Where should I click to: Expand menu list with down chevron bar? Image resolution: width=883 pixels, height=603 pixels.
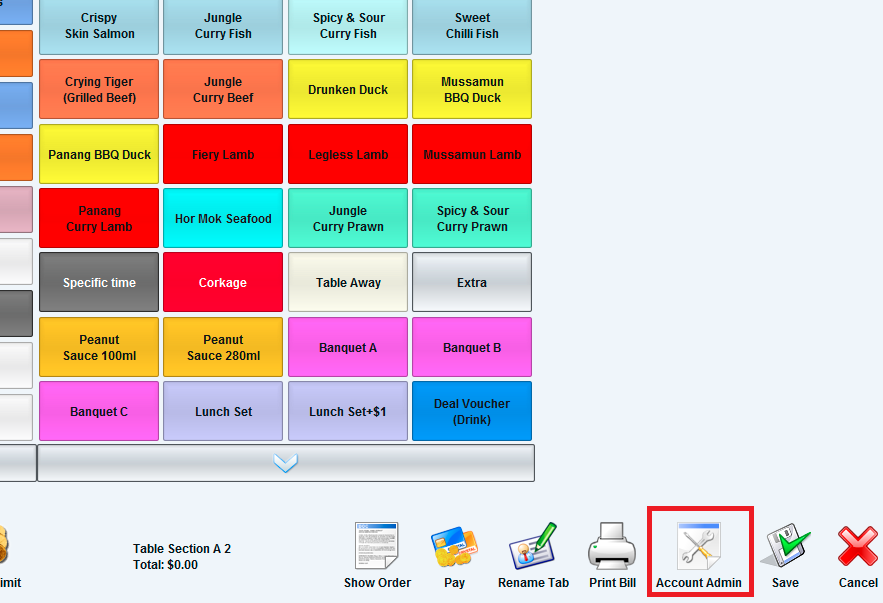286,463
